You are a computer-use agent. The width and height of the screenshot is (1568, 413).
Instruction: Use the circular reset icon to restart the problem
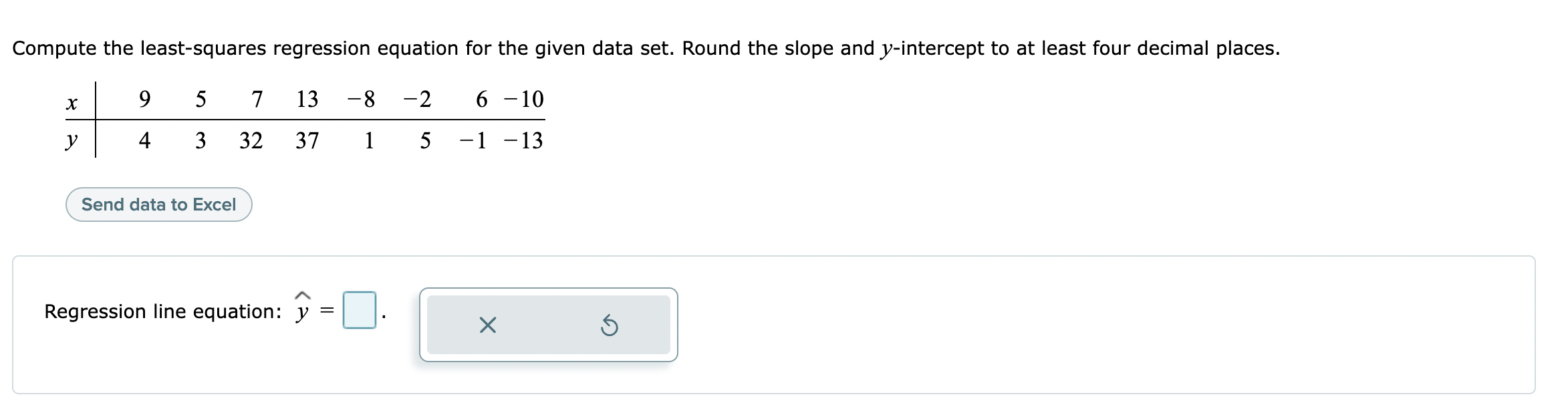click(x=610, y=324)
